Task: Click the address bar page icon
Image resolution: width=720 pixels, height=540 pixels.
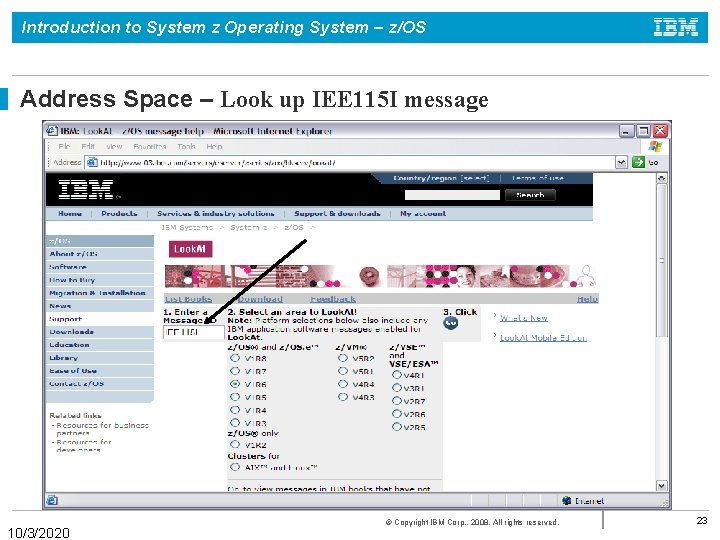Action: click(92, 163)
